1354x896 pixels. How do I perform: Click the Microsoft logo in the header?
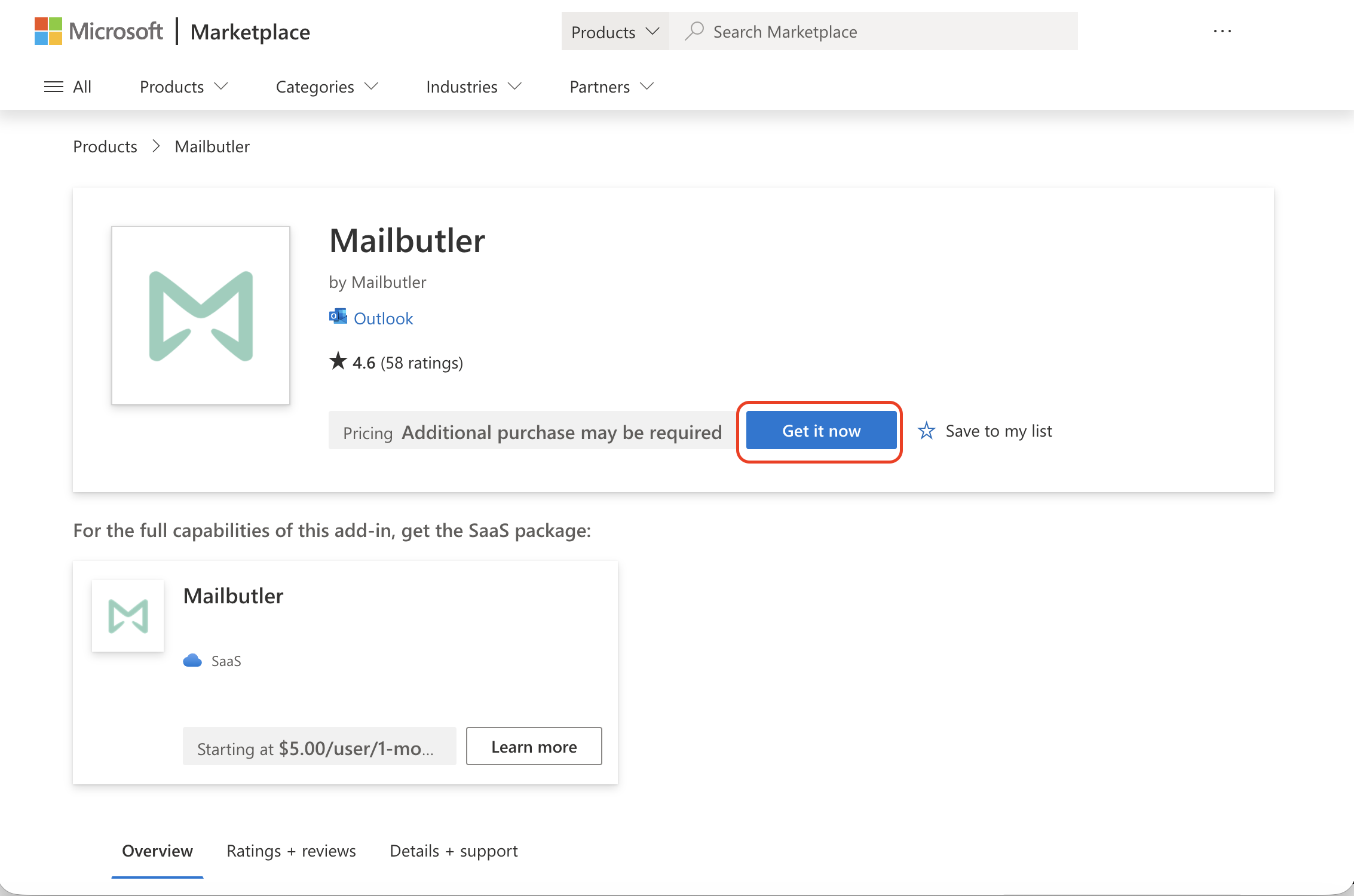point(99,31)
